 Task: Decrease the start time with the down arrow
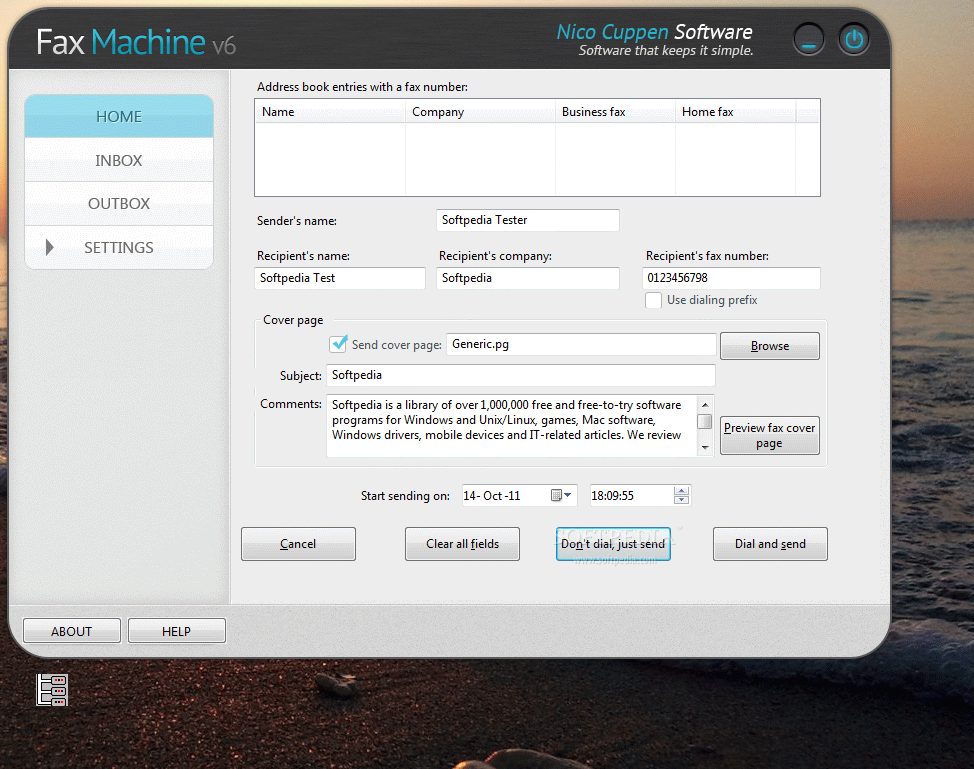(x=681, y=499)
